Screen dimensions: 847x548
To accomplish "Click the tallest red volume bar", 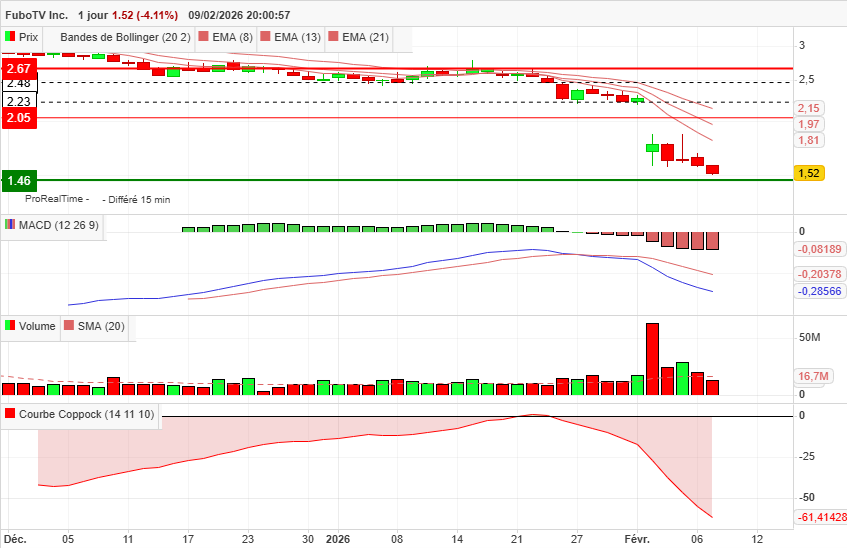I will pyautogui.click(x=653, y=359).
